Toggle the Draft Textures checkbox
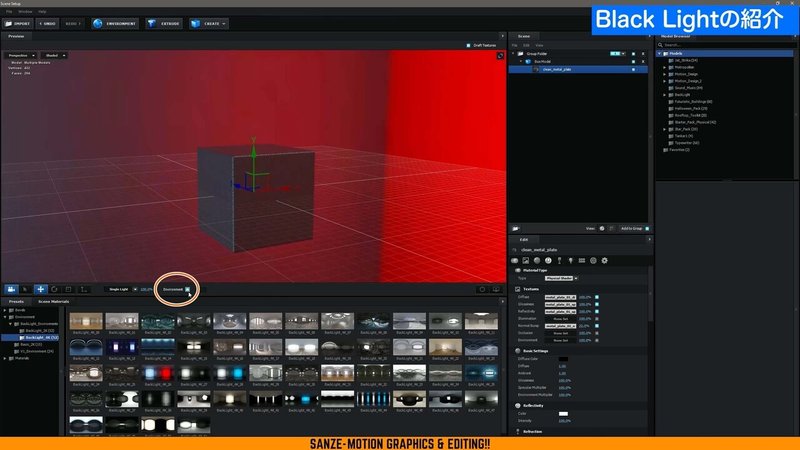Viewport: 800px width, 450px height. pos(468,45)
